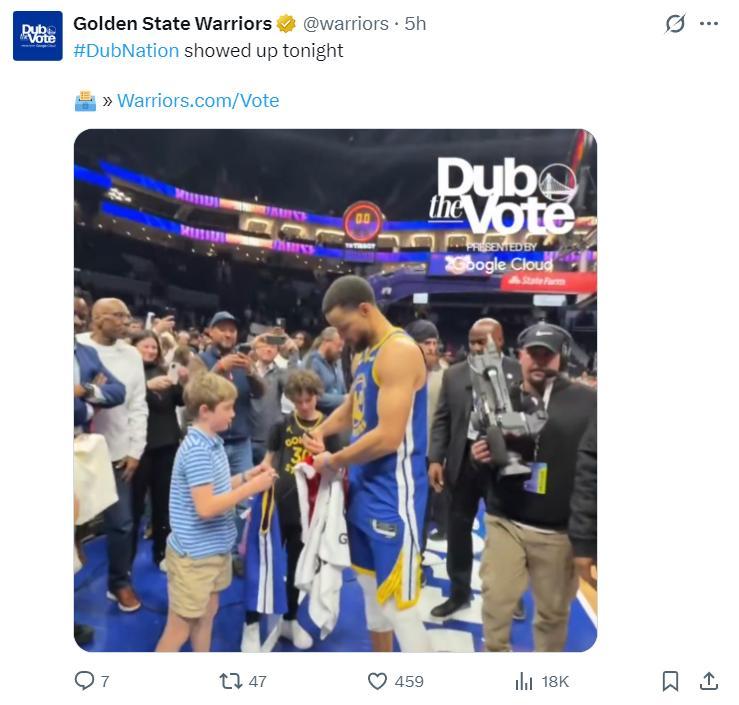Repost the tweet using the retweet icon

tap(230, 681)
